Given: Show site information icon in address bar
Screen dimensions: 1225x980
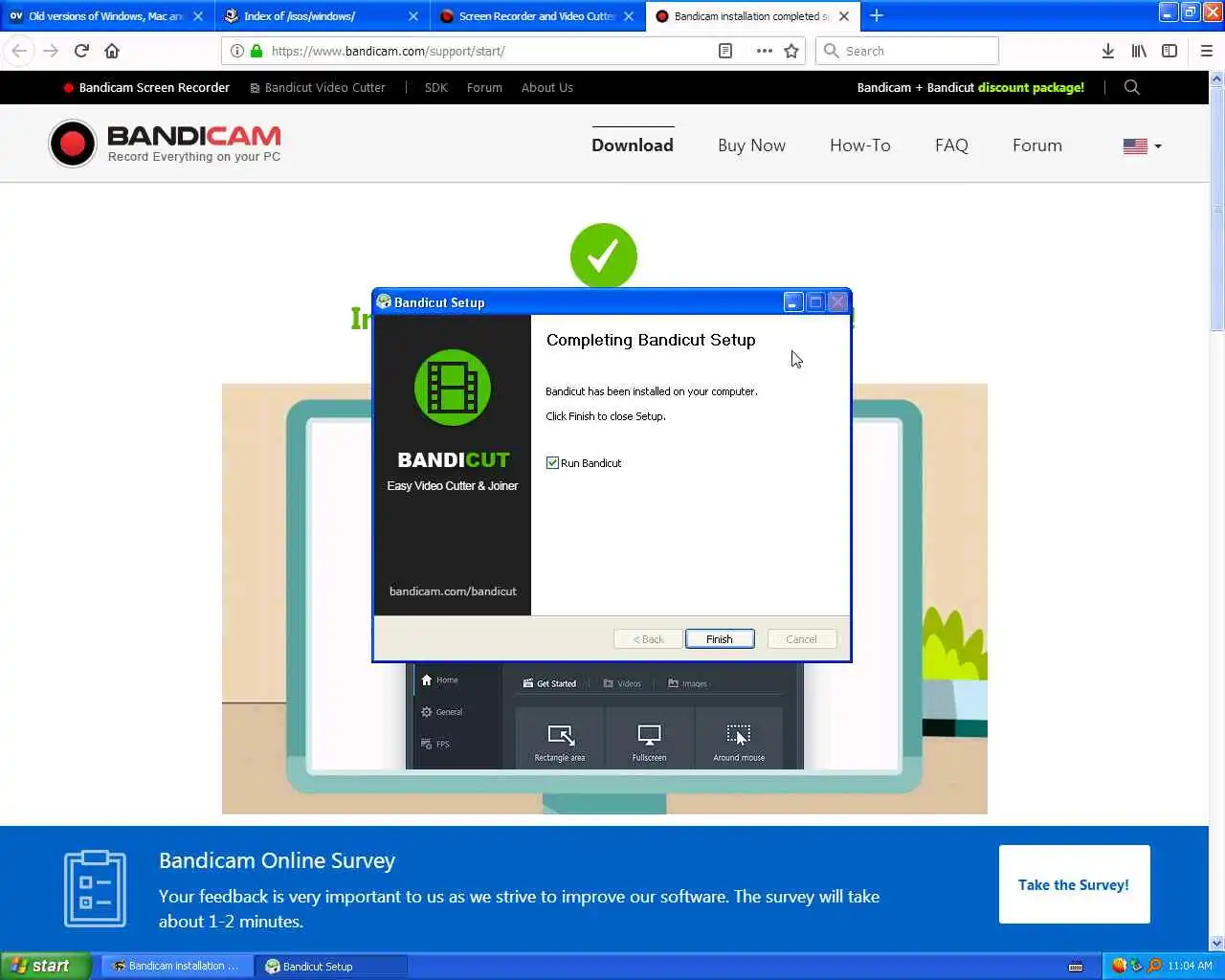Looking at the screenshot, I should click(237, 51).
